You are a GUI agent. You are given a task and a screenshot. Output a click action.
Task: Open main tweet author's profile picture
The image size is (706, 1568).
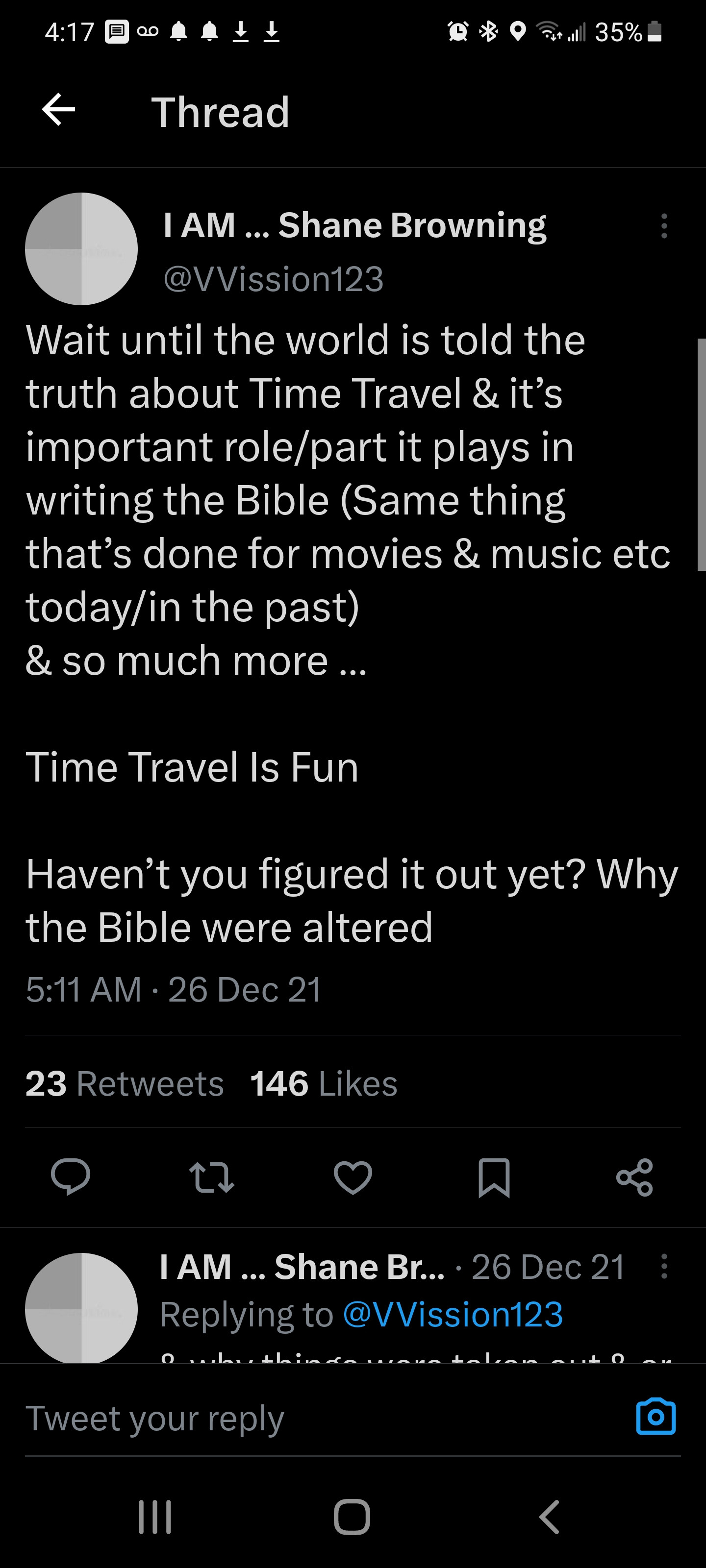pyautogui.click(x=81, y=249)
